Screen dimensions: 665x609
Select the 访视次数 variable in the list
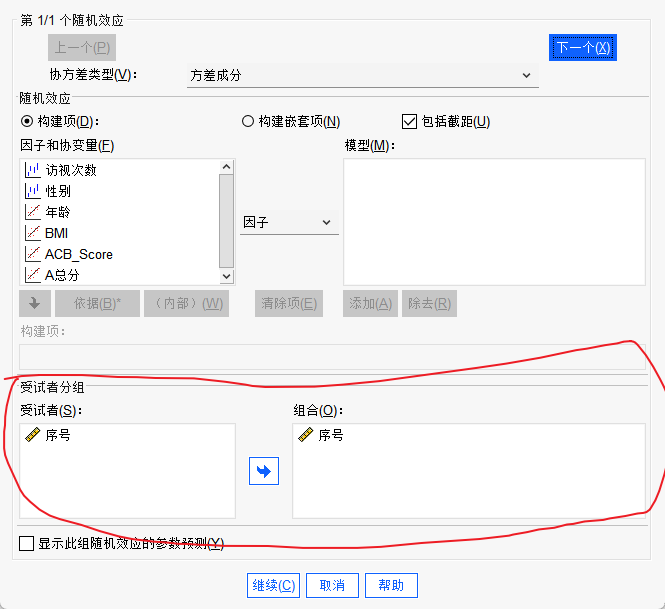pyautogui.click(x=70, y=170)
